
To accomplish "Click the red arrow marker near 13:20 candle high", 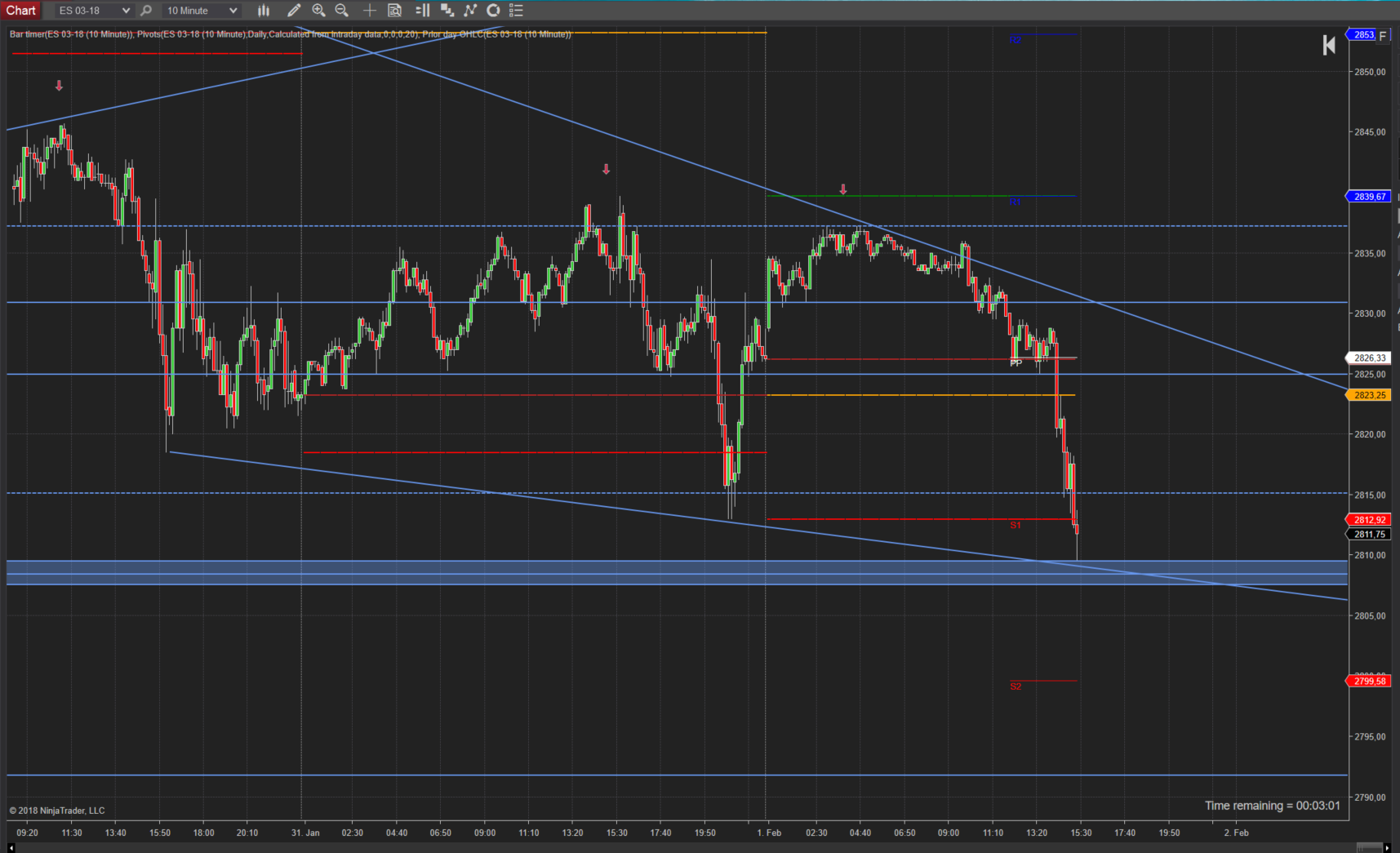I will coord(606,169).
